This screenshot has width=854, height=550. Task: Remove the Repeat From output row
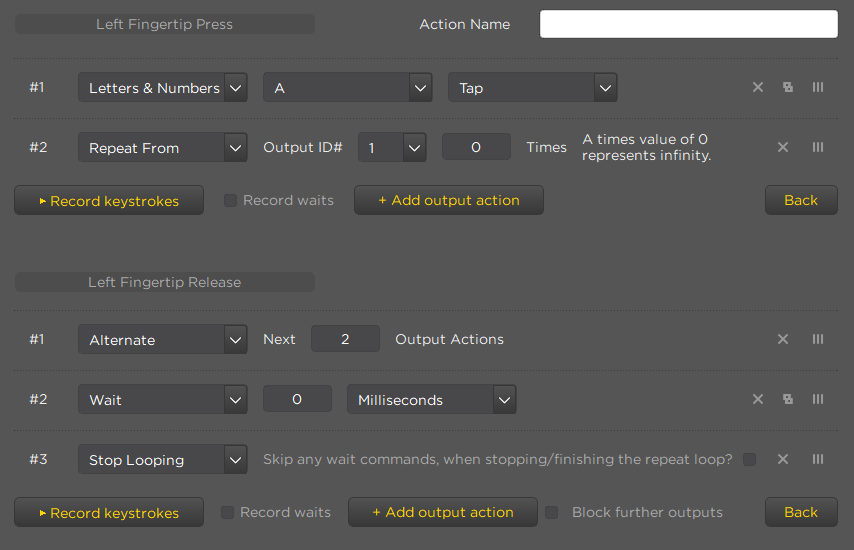click(783, 147)
